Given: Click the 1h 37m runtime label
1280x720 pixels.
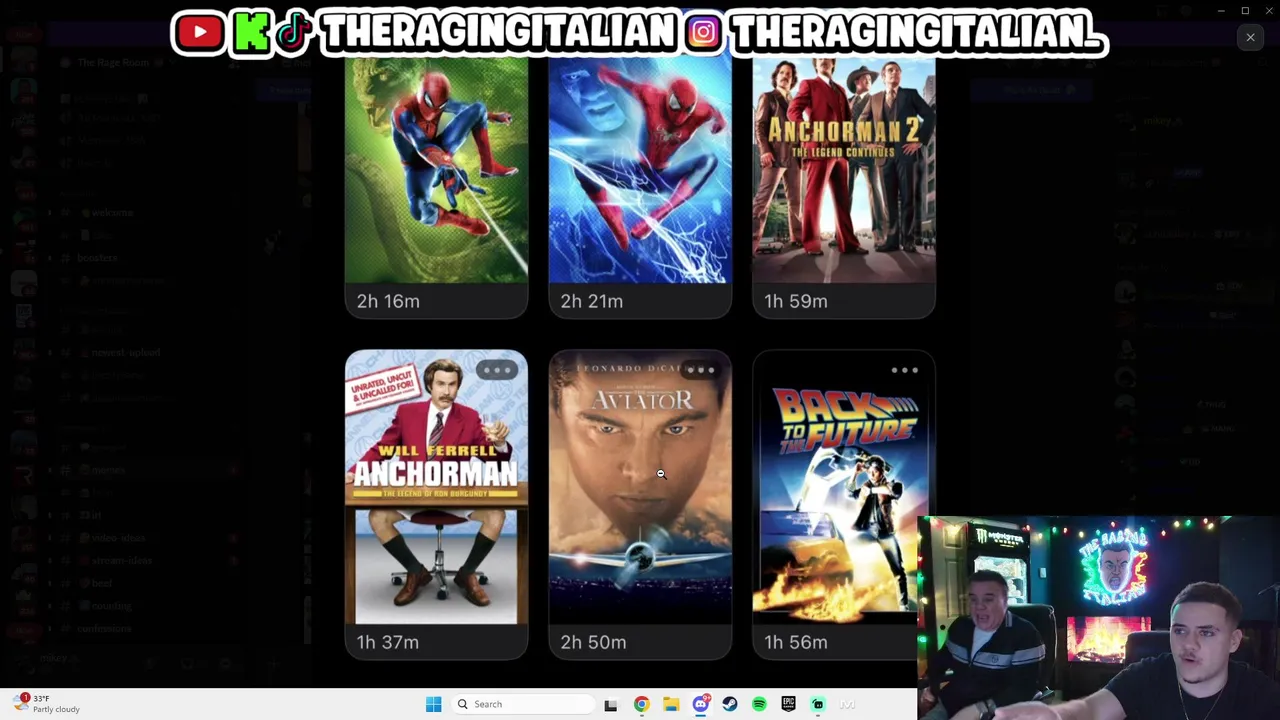Looking at the screenshot, I should pos(388,642).
